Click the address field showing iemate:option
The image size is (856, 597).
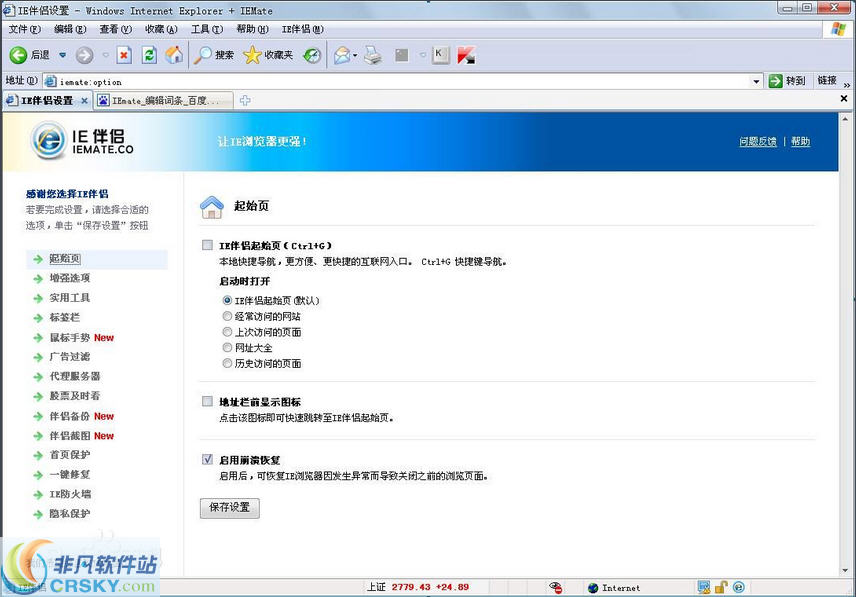point(404,82)
